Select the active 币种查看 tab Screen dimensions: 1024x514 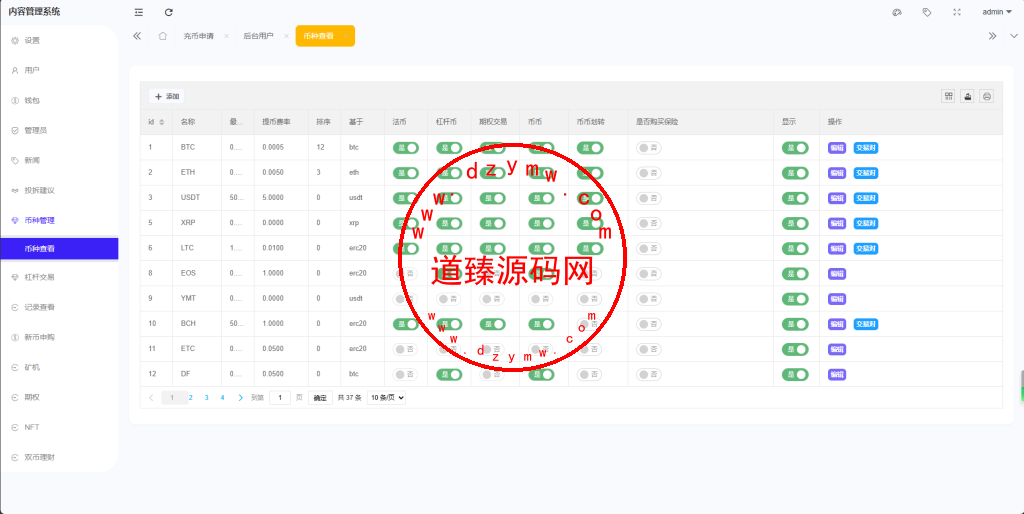(x=325, y=36)
